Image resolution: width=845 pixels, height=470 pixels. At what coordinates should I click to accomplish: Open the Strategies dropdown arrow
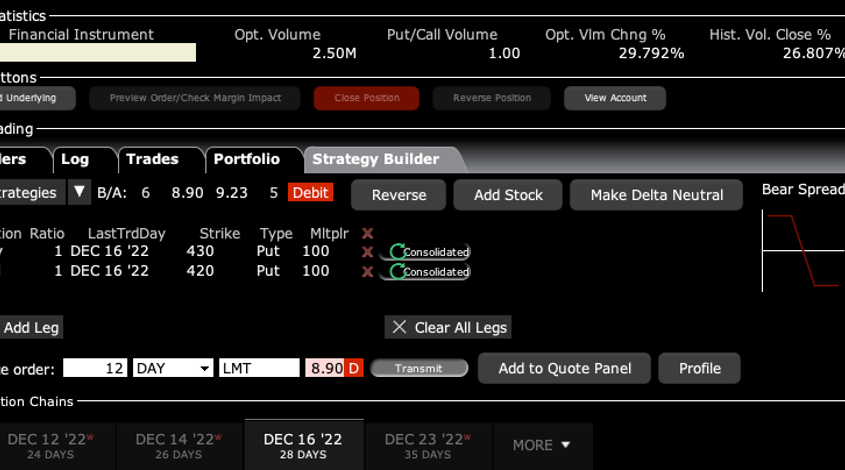(79, 192)
